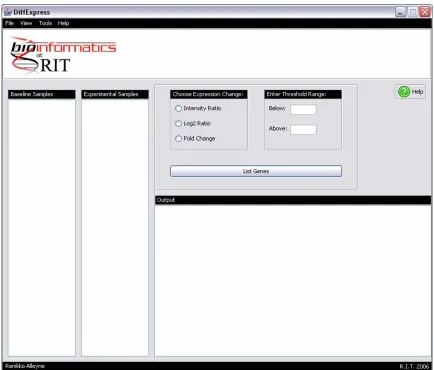Click the Renikko Alleyne status bar text
The image size is (434, 370).
pyautogui.click(x=25, y=366)
